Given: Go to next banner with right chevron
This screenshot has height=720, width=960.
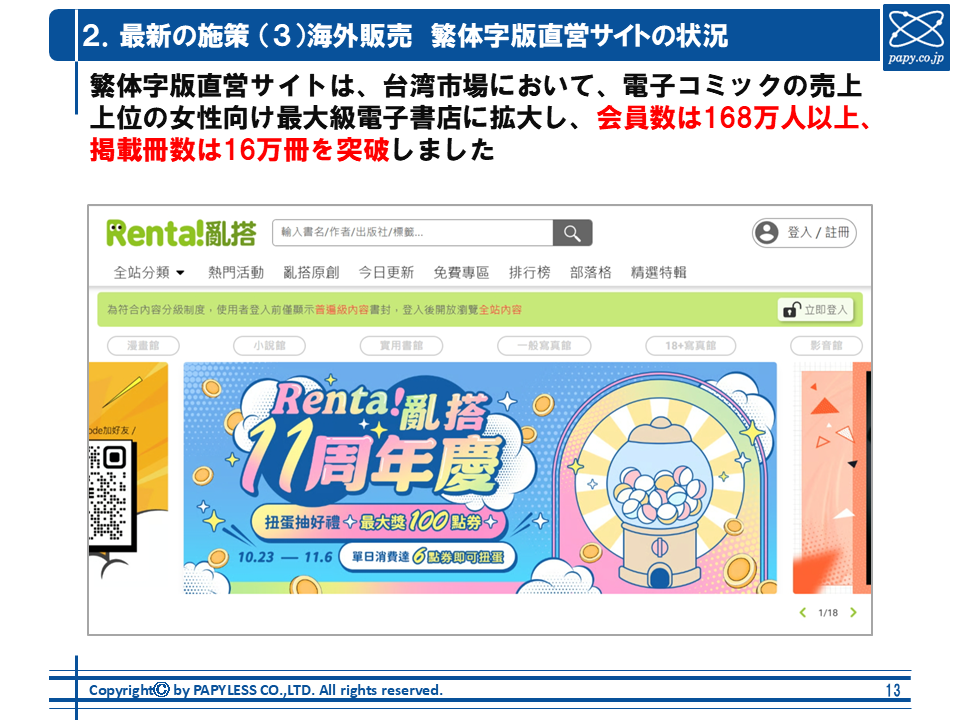Looking at the screenshot, I should 853,612.
